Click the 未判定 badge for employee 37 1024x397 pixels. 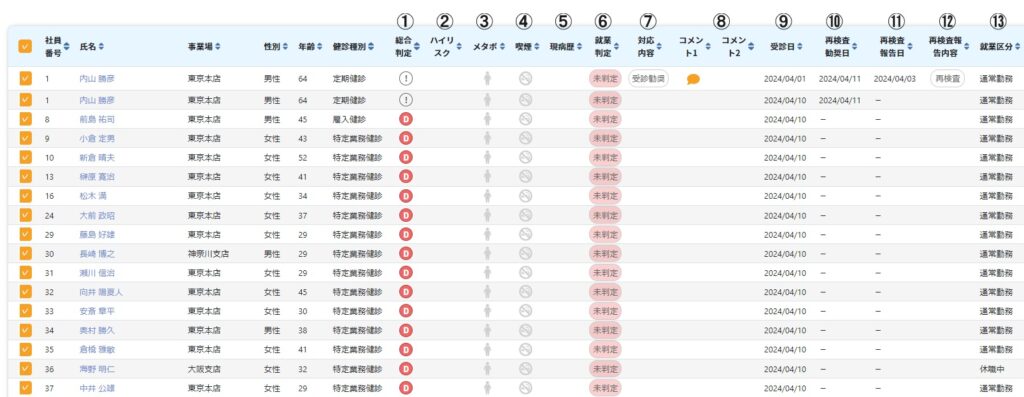click(605, 388)
